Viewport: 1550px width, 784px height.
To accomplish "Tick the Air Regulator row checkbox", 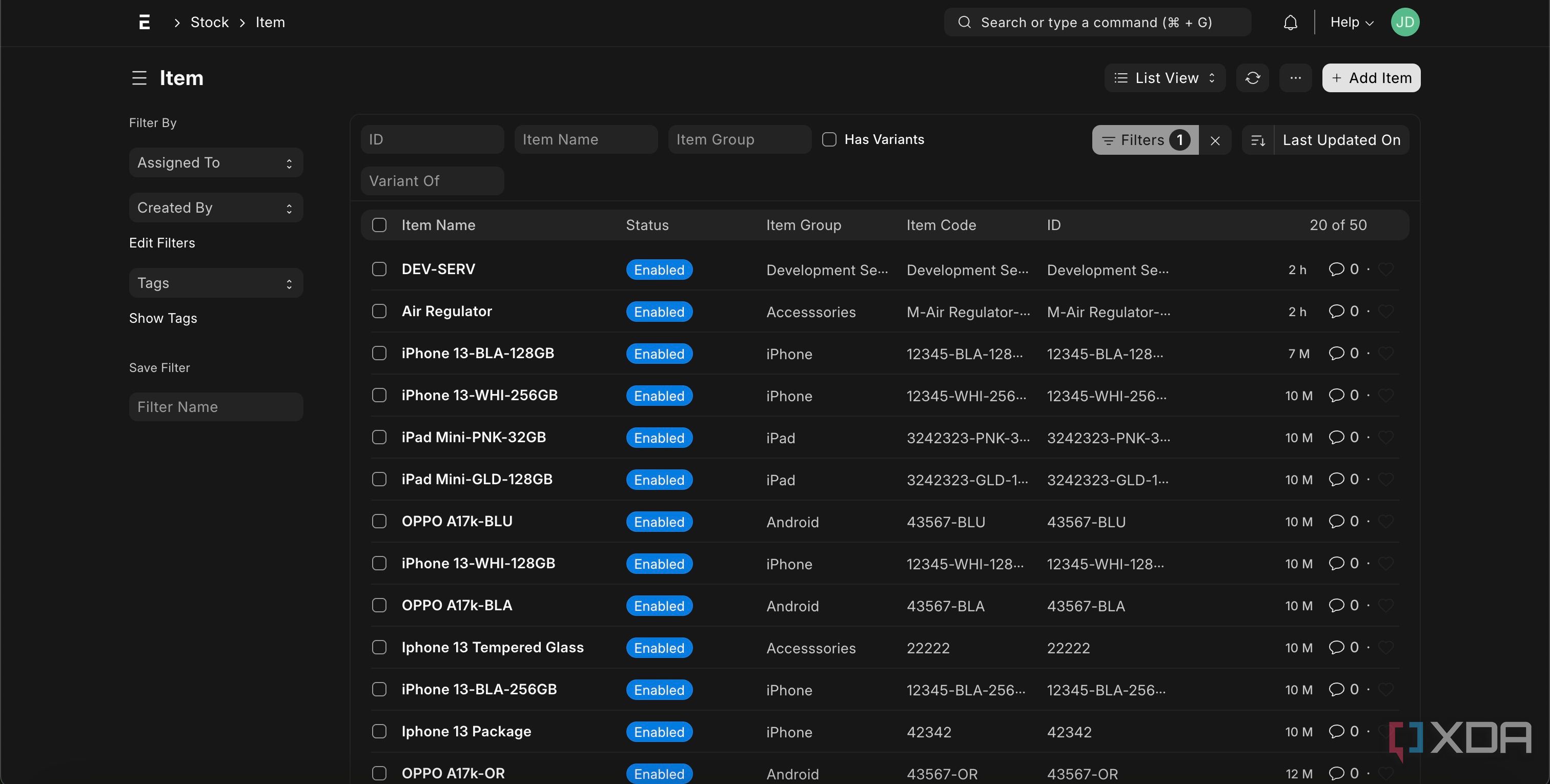I will [379, 311].
